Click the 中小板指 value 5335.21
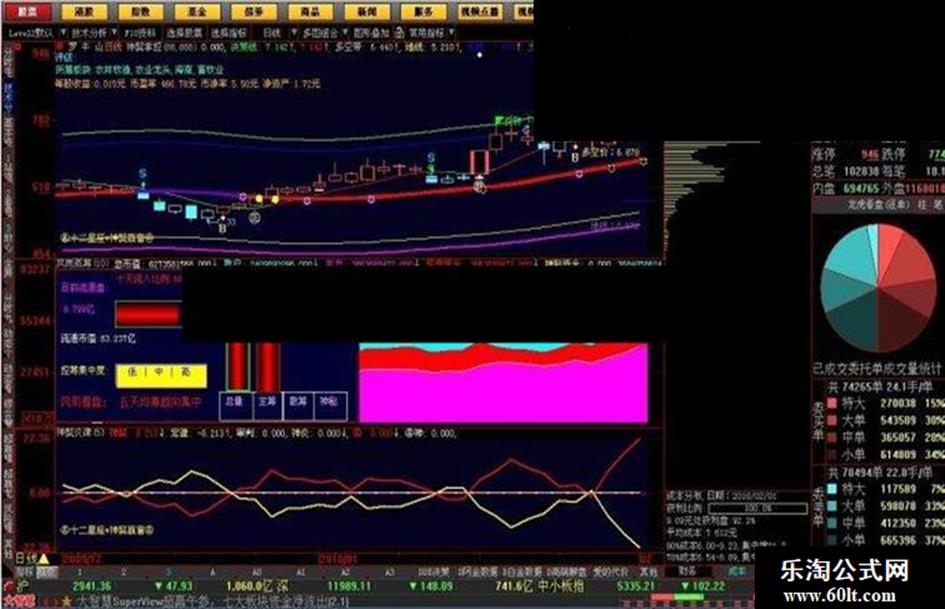The image size is (945, 609). (635, 585)
